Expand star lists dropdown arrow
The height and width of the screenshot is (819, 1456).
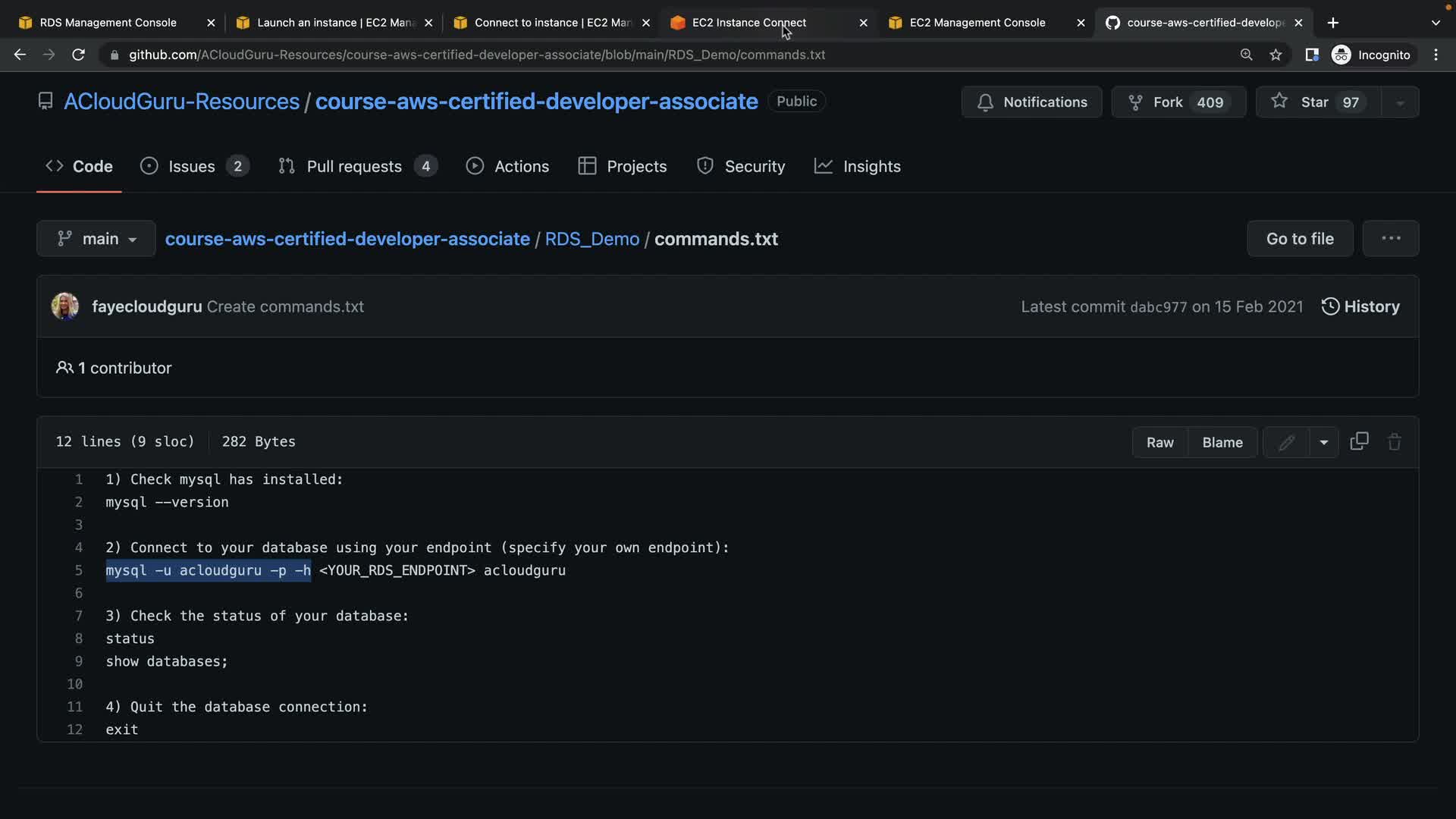(x=1400, y=102)
